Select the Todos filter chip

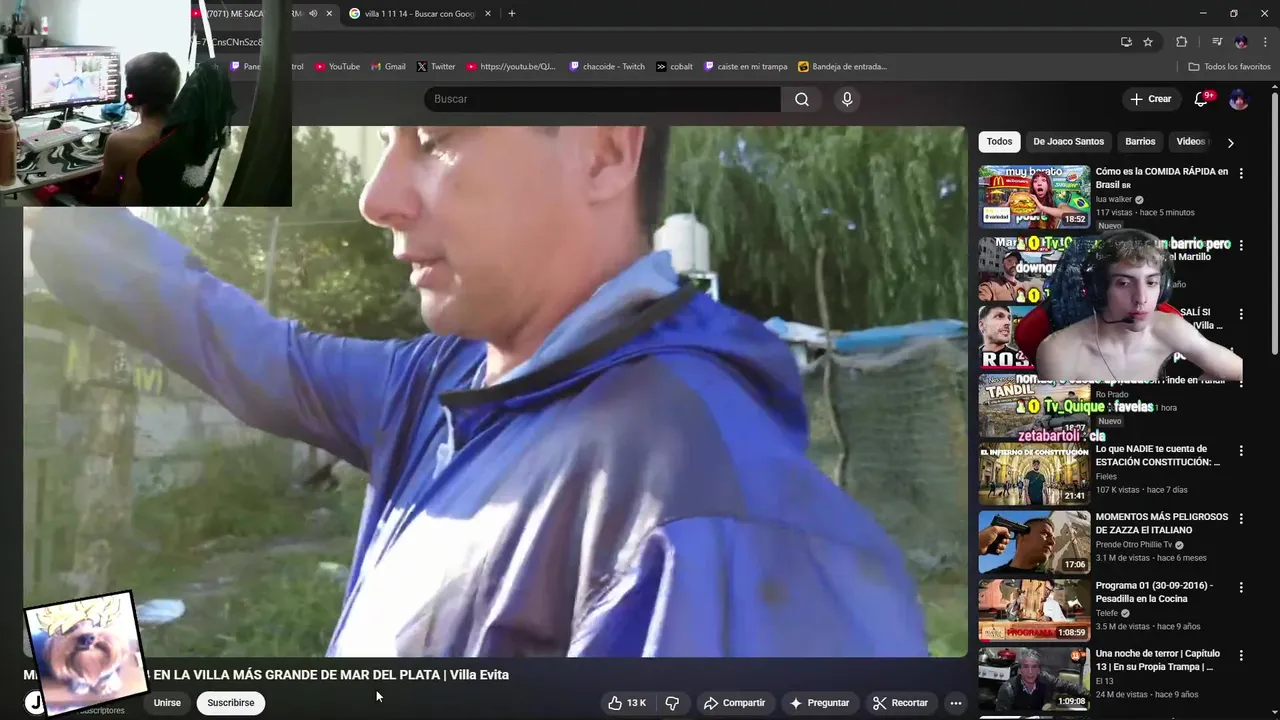click(x=999, y=141)
